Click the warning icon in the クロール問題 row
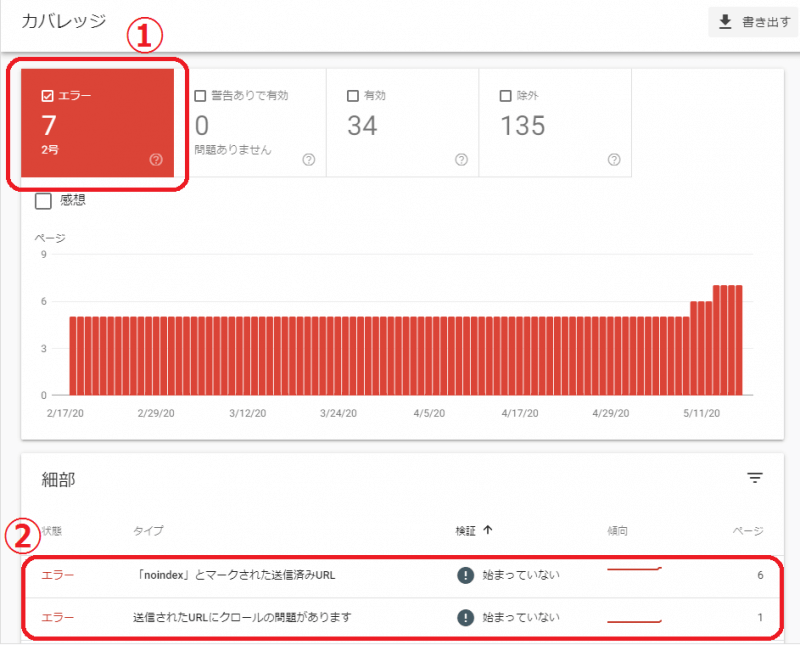Image resolution: width=800 pixels, height=645 pixels. coord(465,617)
